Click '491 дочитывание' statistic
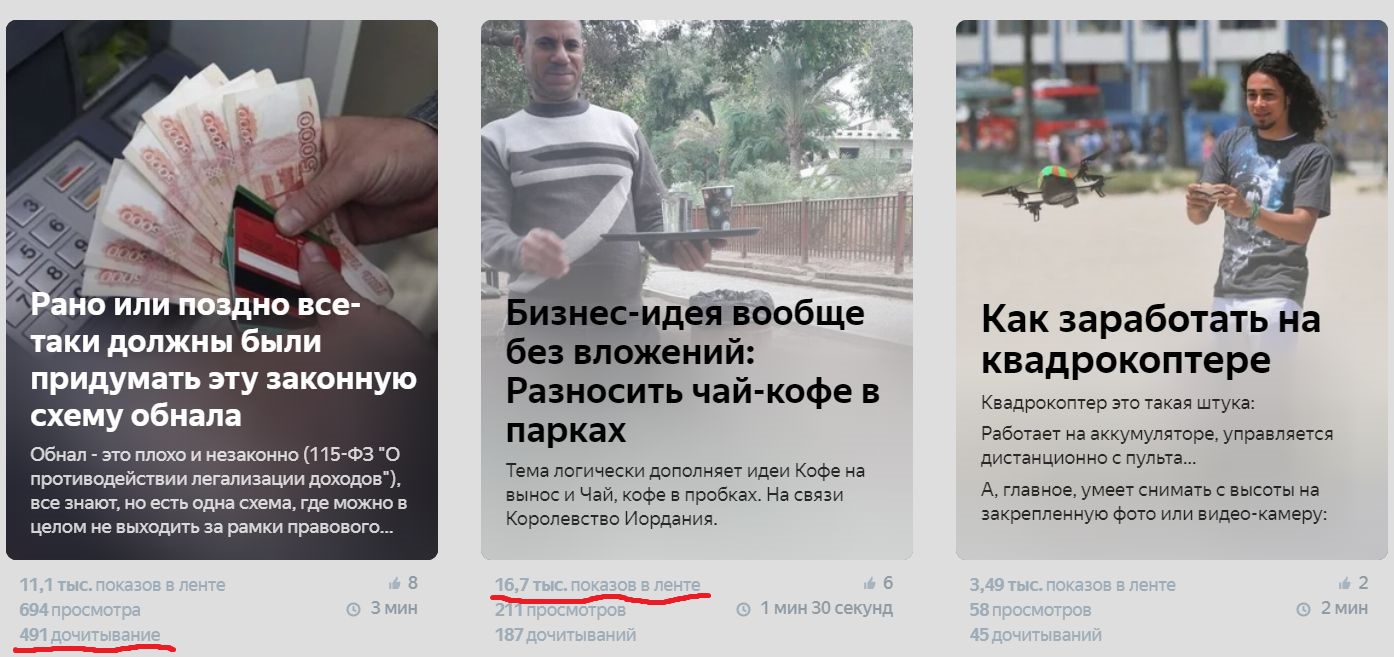This screenshot has height=657, width=1394. [x=90, y=634]
